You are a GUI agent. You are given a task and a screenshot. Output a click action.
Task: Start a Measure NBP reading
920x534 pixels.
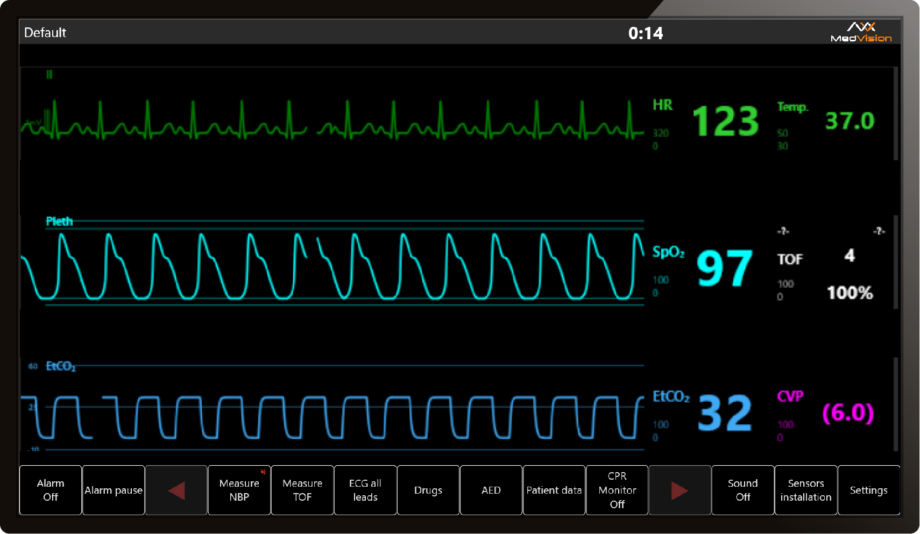(x=239, y=490)
